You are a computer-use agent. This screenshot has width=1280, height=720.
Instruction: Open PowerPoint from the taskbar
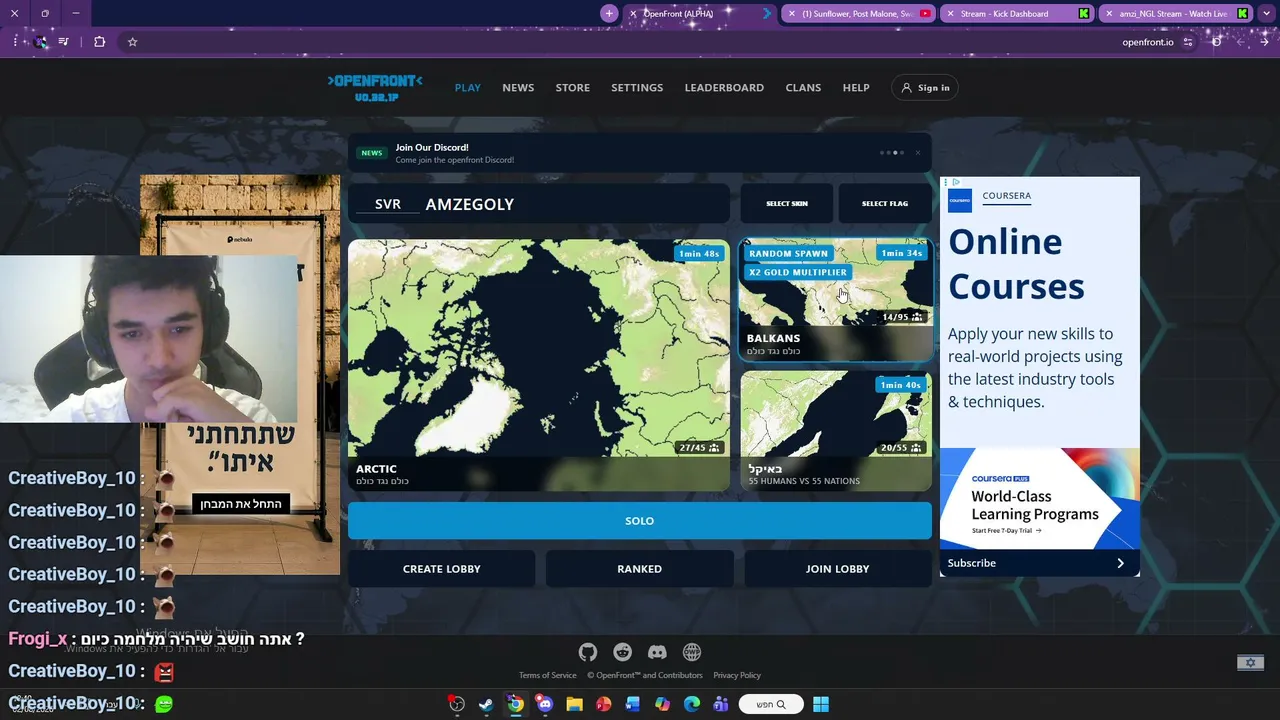pyautogui.click(x=603, y=704)
